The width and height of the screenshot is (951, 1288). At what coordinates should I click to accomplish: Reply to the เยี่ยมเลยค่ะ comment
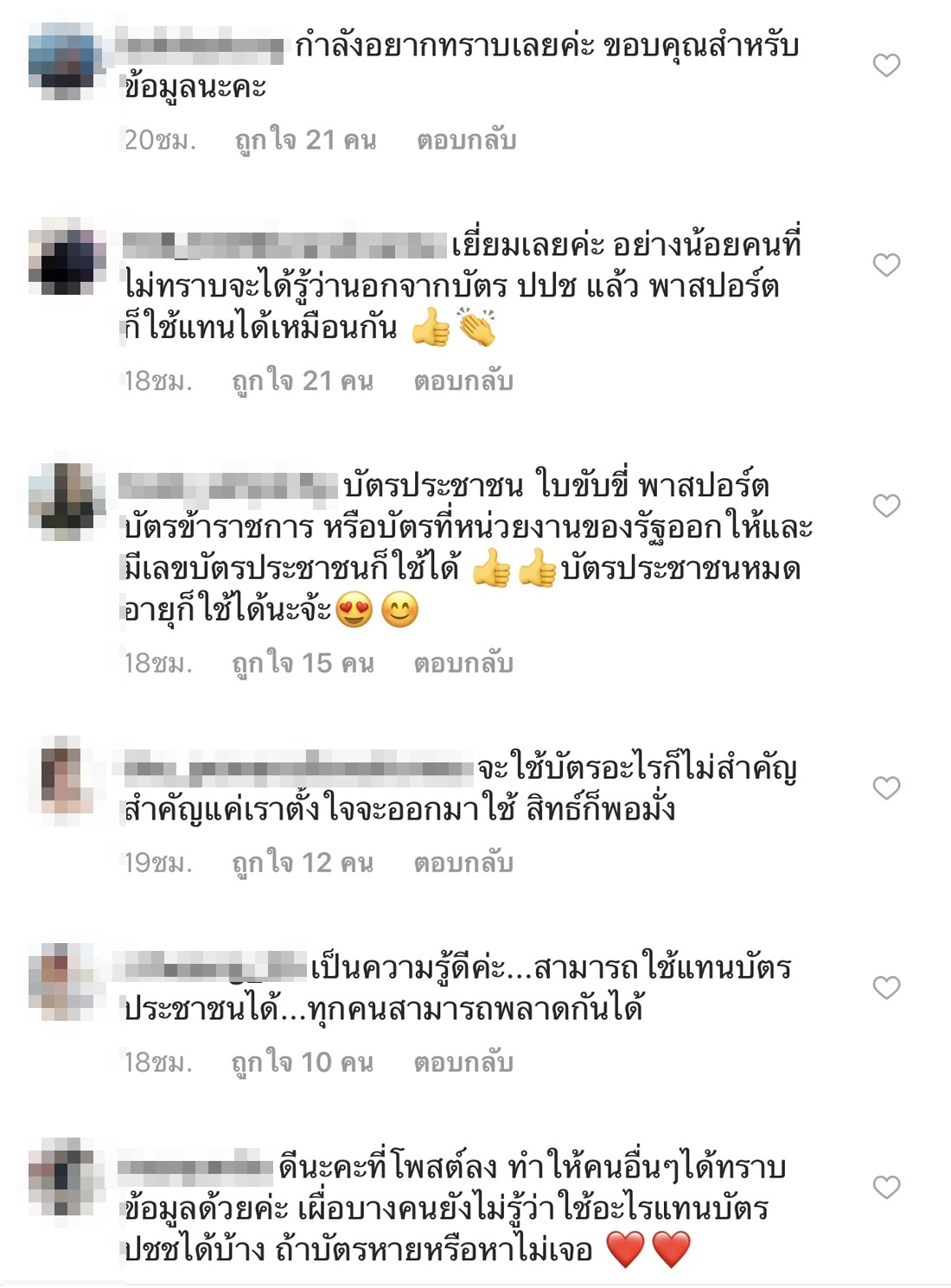[x=463, y=381]
